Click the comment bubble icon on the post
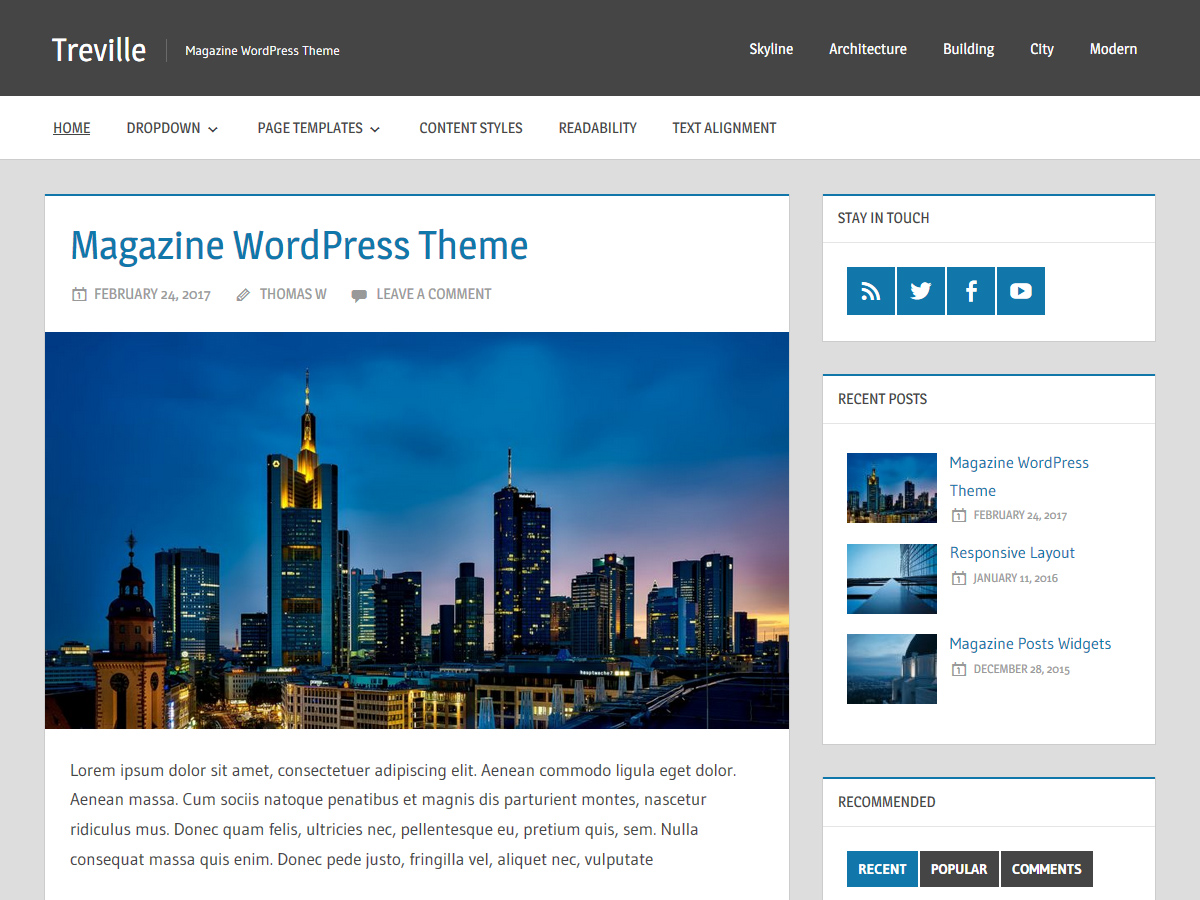 359,293
